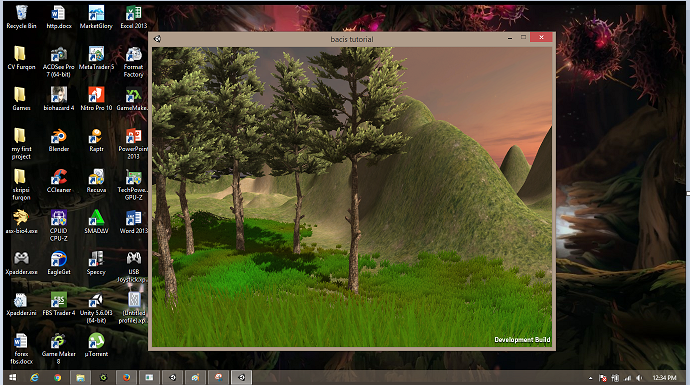
Task: Launch the GameMaker desktop shortcut
Action: click(x=132, y=99)
